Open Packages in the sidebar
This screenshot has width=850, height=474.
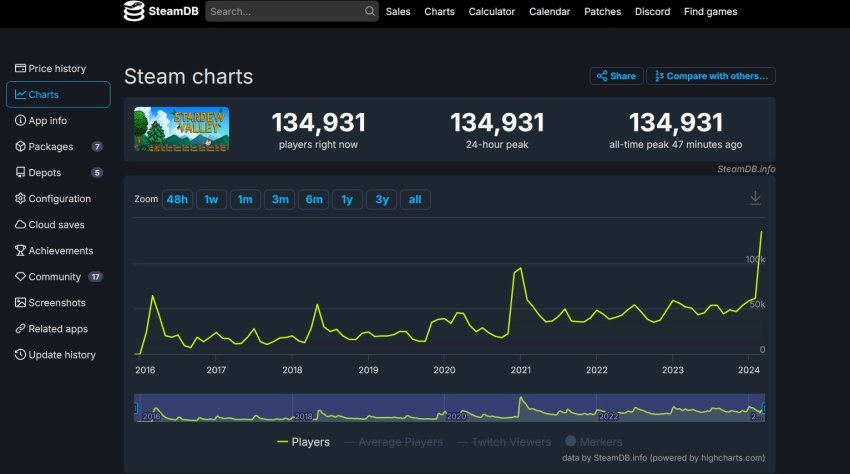[x=50, y=146]
